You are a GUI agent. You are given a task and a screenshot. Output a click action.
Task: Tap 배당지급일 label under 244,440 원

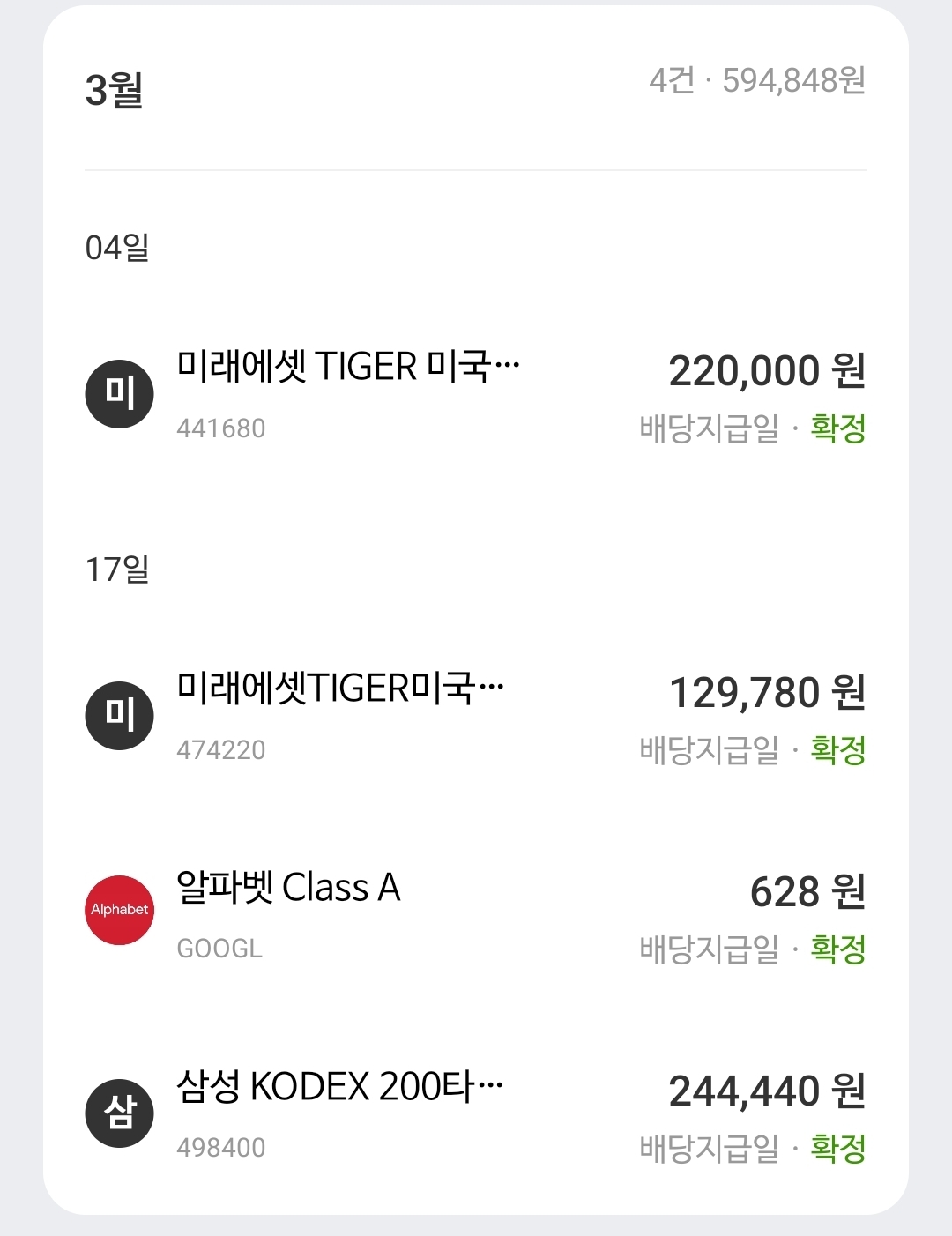coord(709,1149)
